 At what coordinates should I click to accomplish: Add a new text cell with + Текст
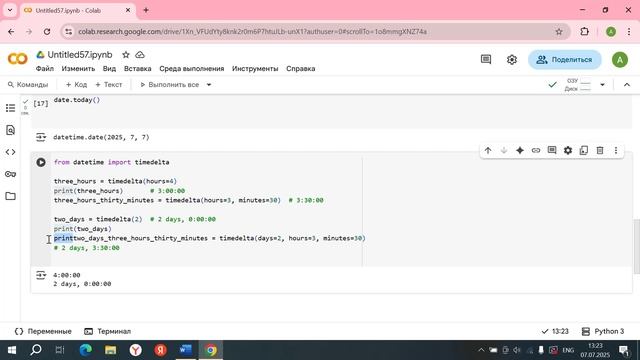pos(109,85)
